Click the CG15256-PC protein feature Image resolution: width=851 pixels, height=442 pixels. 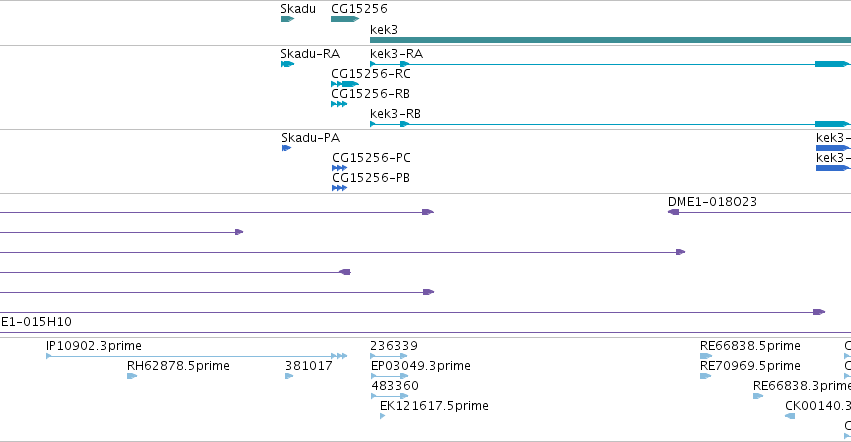(x=339, y=168)
